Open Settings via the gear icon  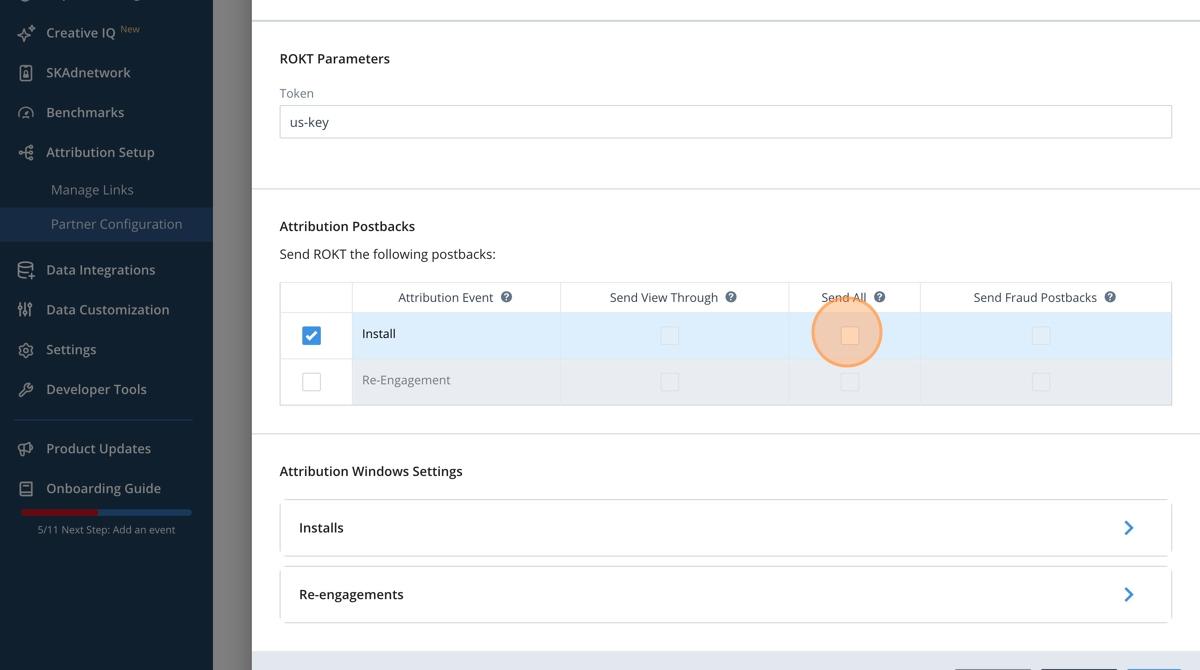coord(28,349)
